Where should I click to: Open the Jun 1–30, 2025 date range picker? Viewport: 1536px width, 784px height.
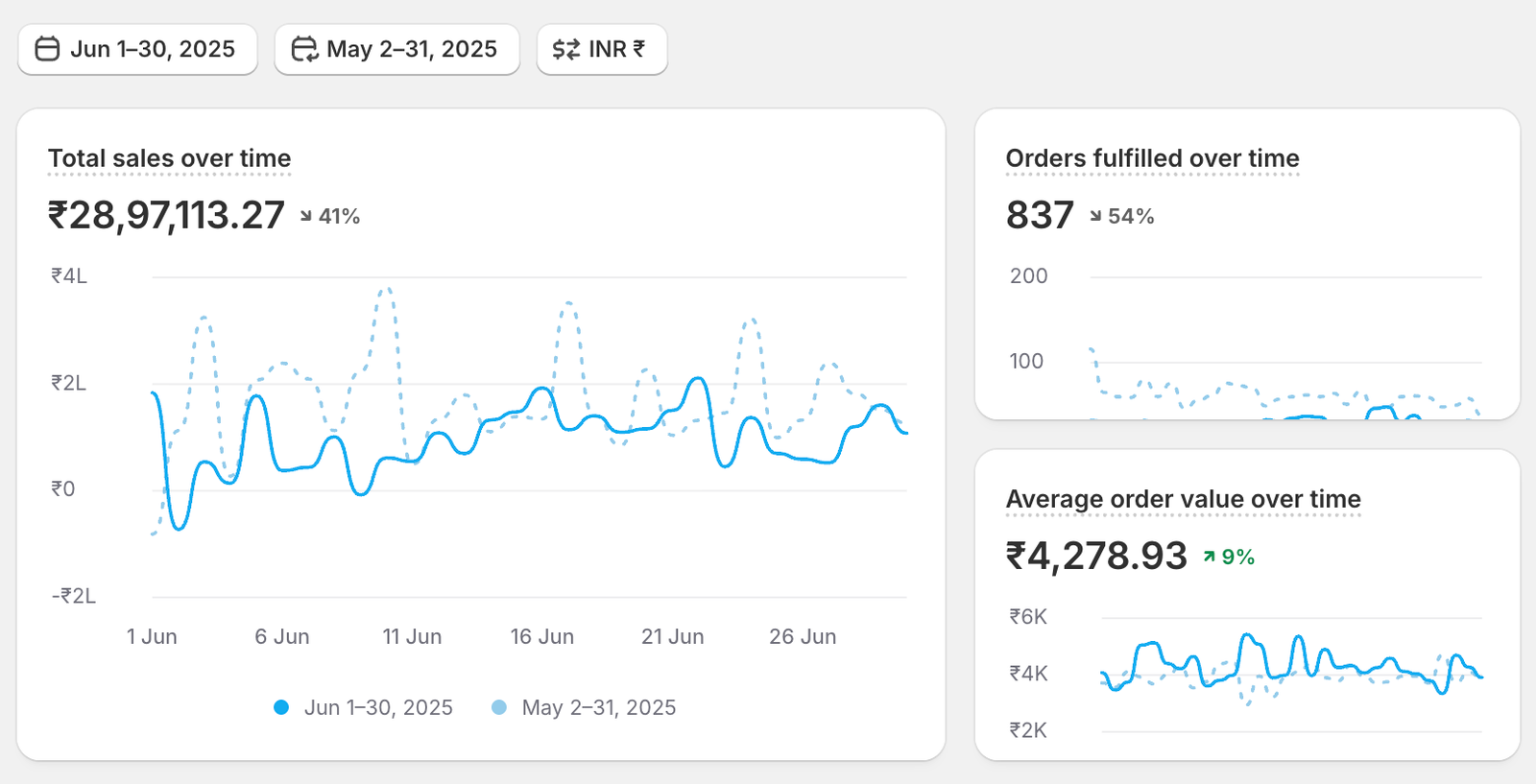click(x=137, y=49)
